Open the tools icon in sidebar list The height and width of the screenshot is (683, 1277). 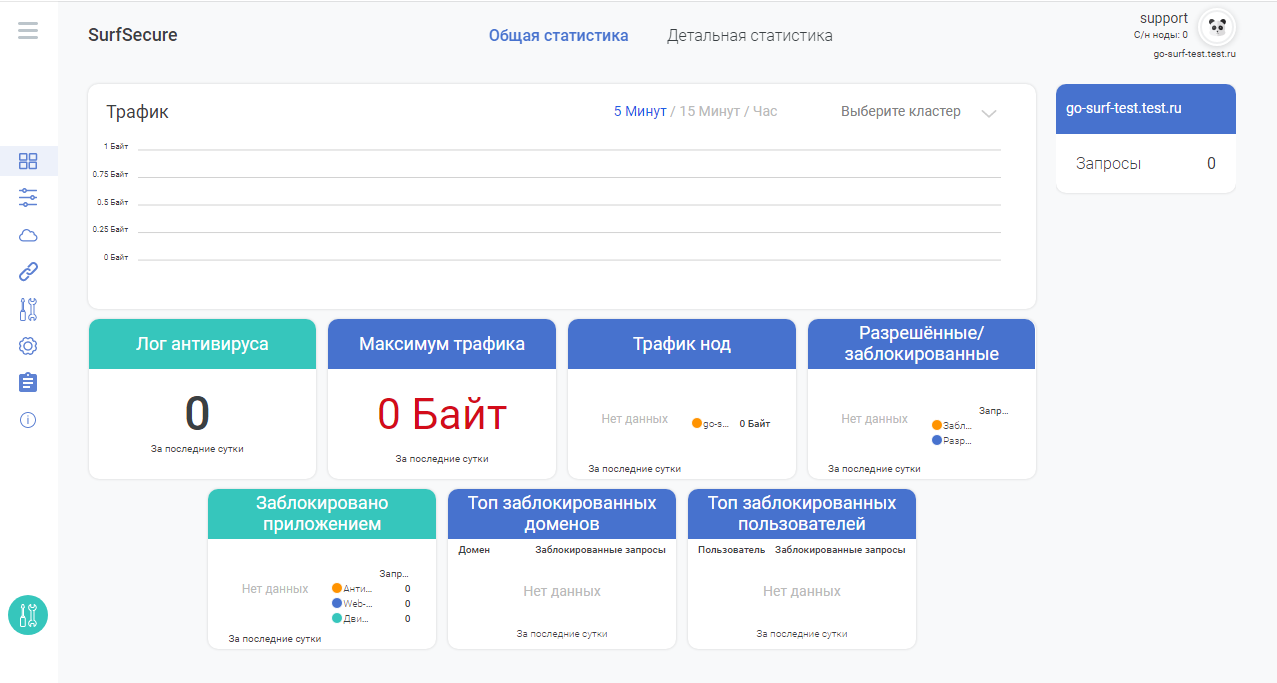pyautogui.click(x=28, y=309)
